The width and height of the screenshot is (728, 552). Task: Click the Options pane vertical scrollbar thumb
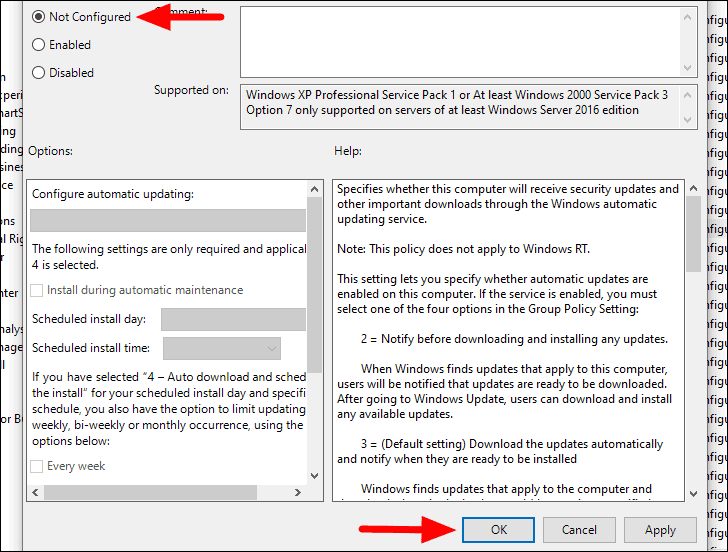314,285
